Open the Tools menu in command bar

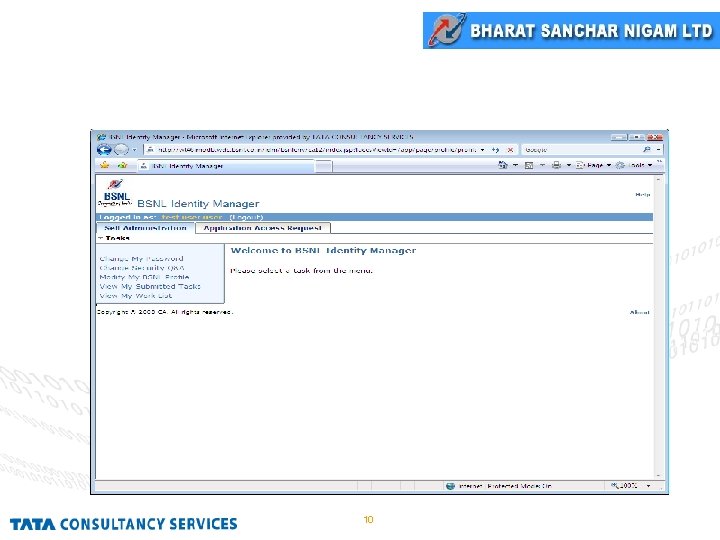pyautogui.click(x=634, y=165)
